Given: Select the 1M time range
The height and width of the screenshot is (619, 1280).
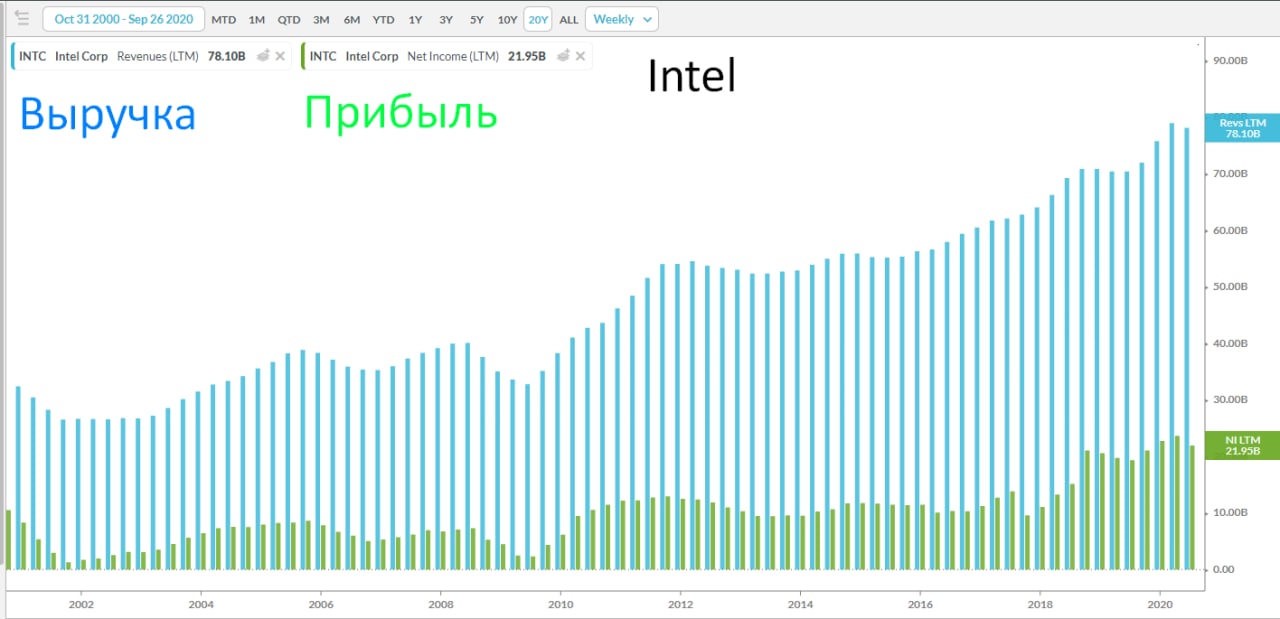Looking at the screenshot, I should 257,19.
